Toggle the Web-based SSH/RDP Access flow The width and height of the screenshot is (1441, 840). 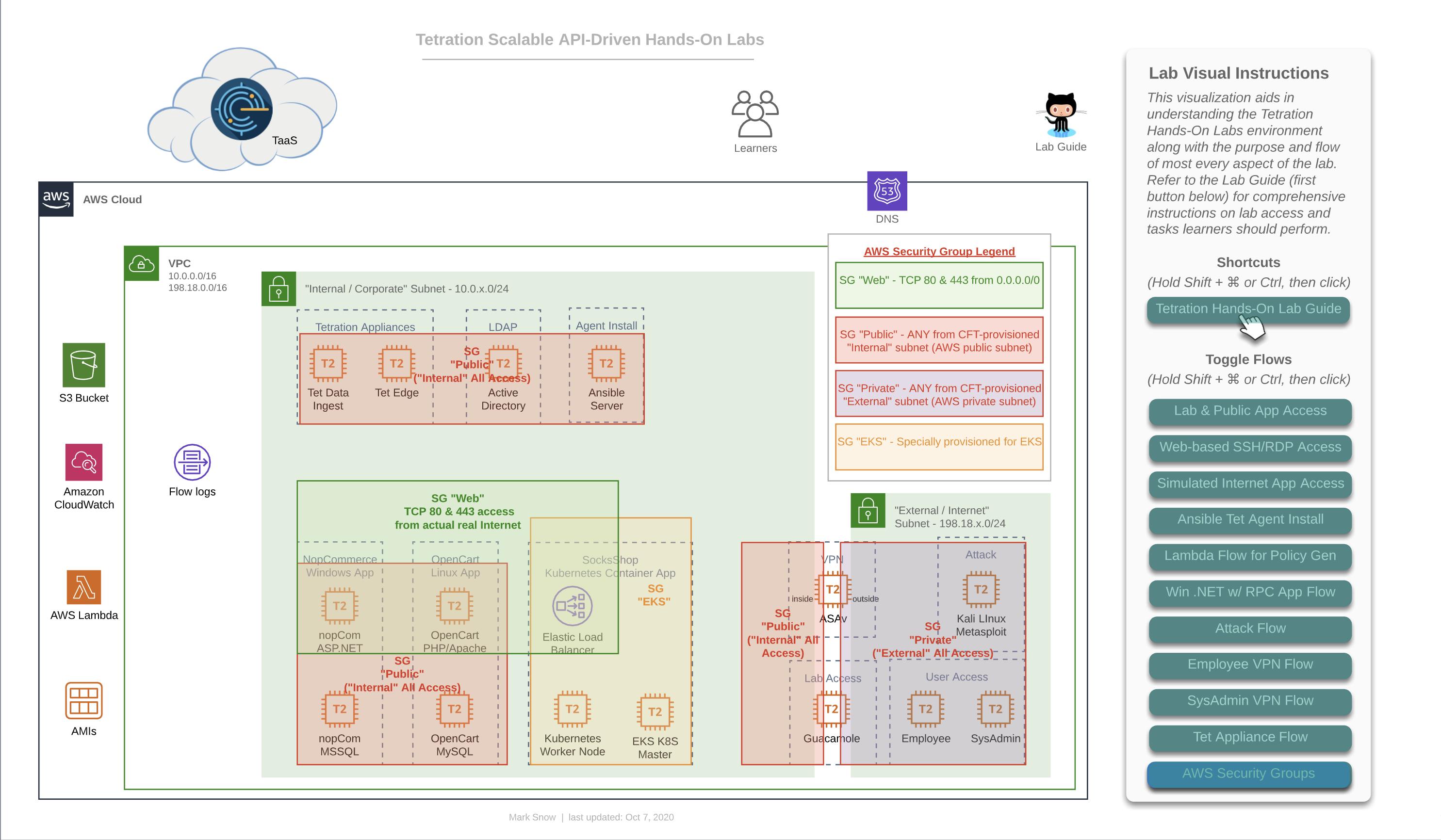pos(1250,448)
